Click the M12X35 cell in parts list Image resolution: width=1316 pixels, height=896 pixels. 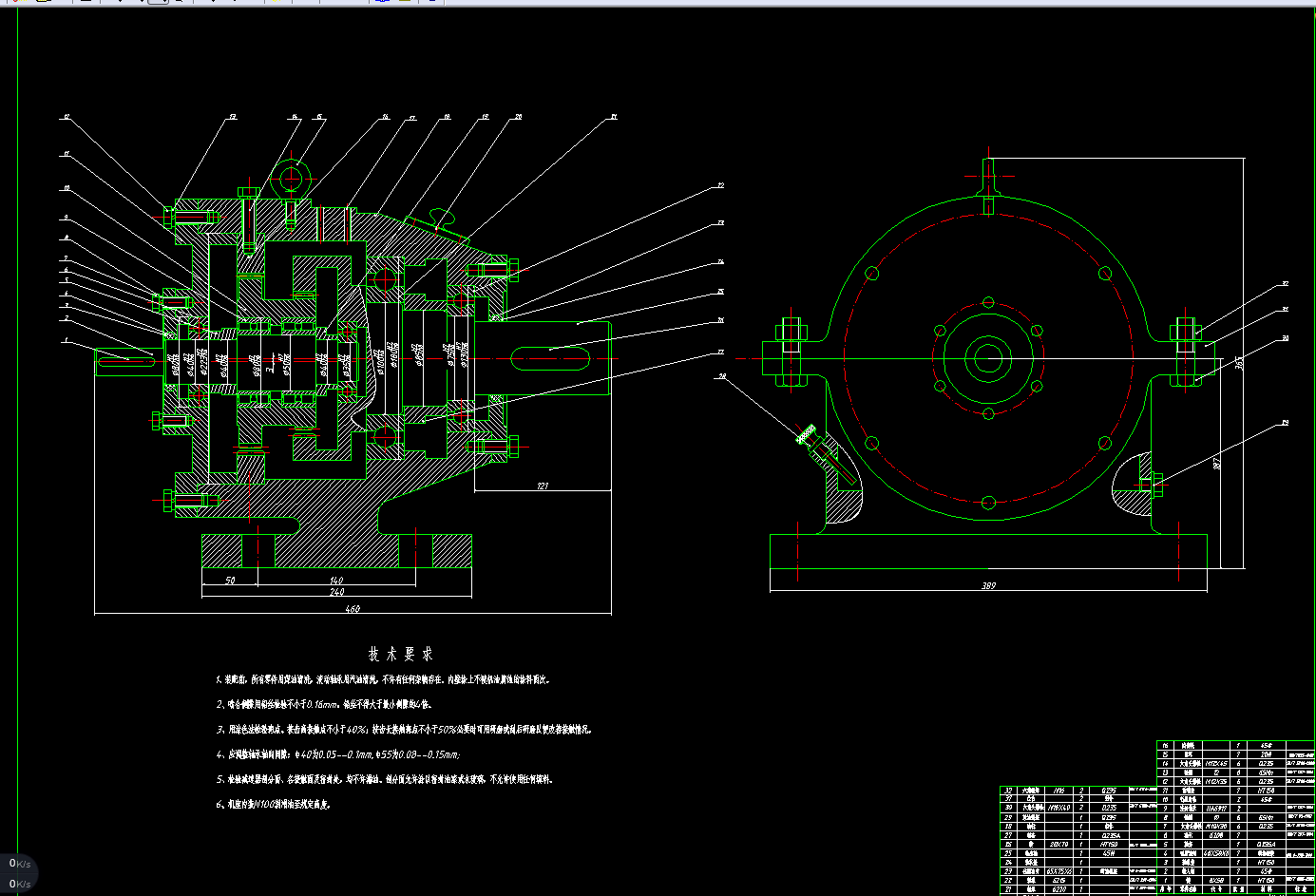[1216, 781]
